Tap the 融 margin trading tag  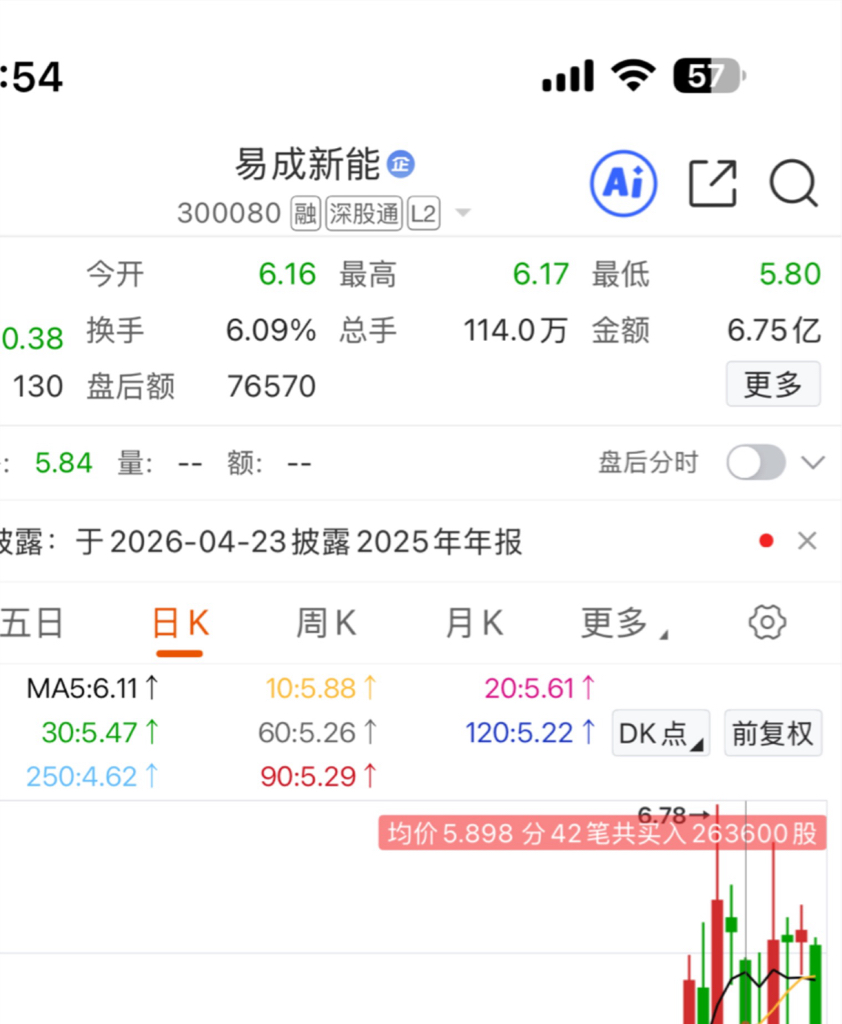point(305,214)
